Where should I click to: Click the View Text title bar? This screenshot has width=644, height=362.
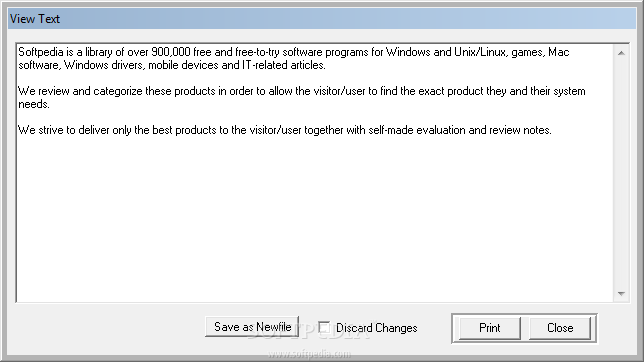(322, 18)
